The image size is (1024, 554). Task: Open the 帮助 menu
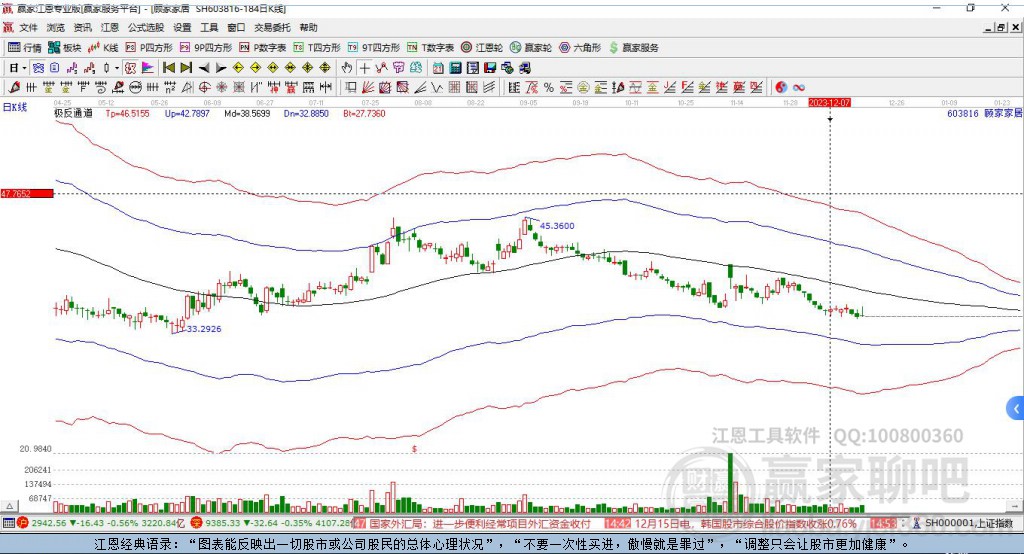click(x=308, y=27)
